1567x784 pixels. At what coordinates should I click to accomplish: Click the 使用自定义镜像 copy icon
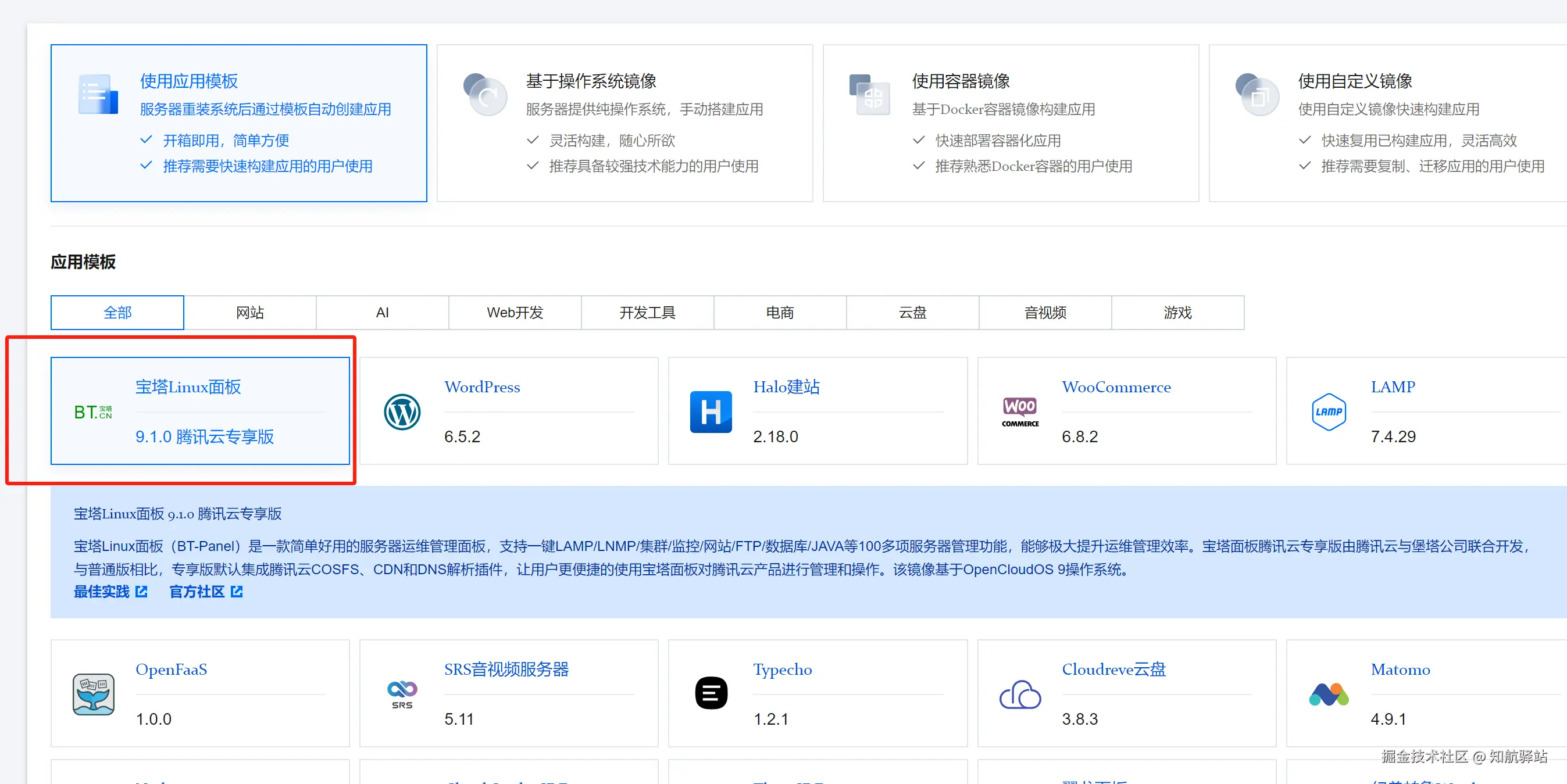pyautogui.click(x=1257, y=94)
